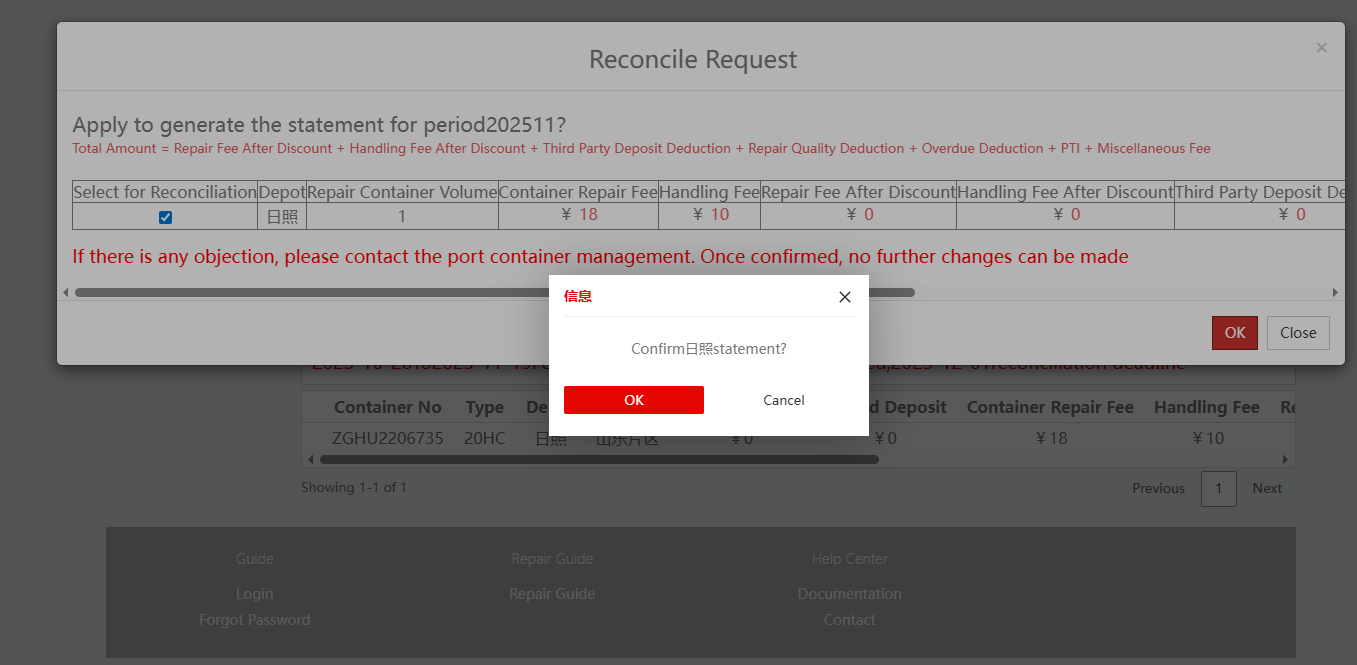Confirm statement with red OK button

point(633,400)
